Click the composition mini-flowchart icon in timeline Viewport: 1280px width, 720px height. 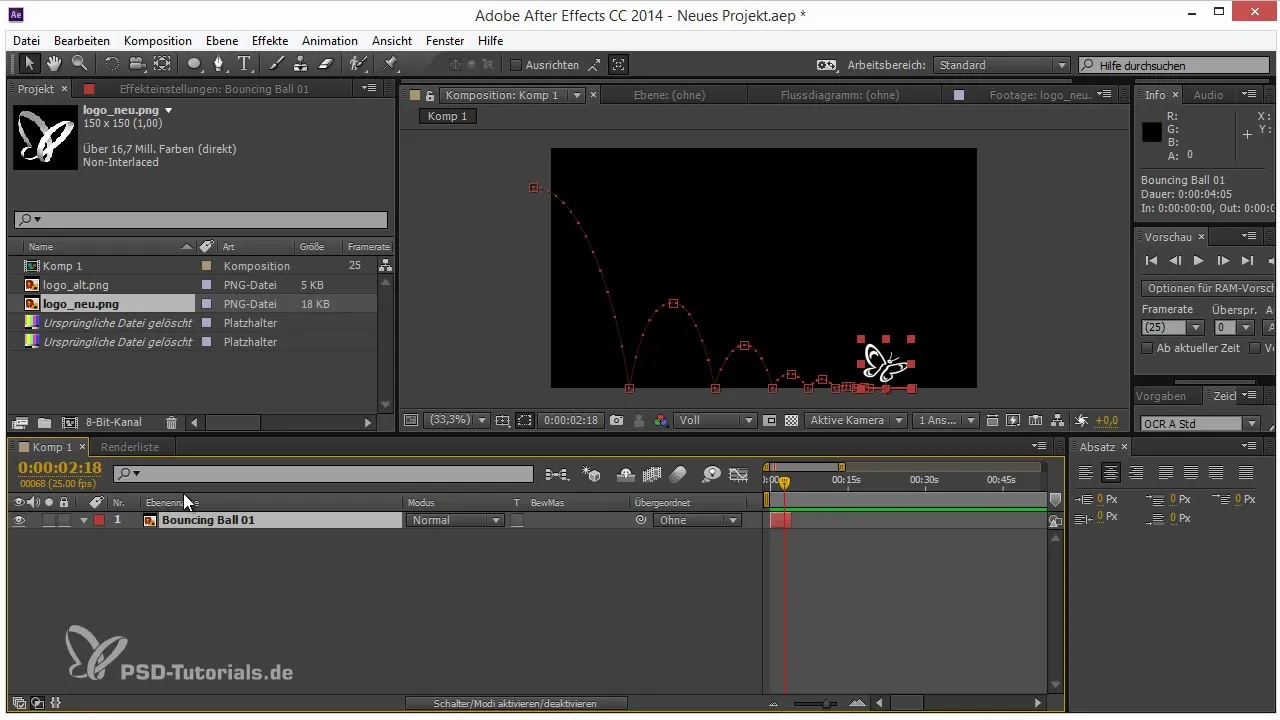(557, 474)
